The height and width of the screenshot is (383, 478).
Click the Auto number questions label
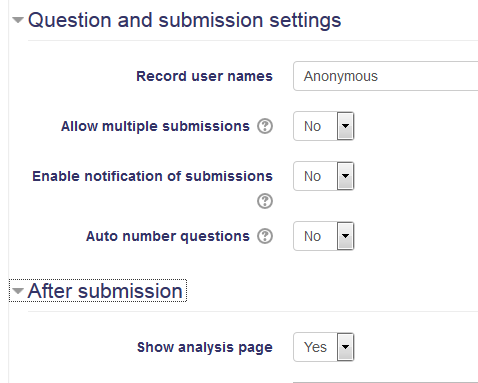pyautogui.click(x=168, y=236)
